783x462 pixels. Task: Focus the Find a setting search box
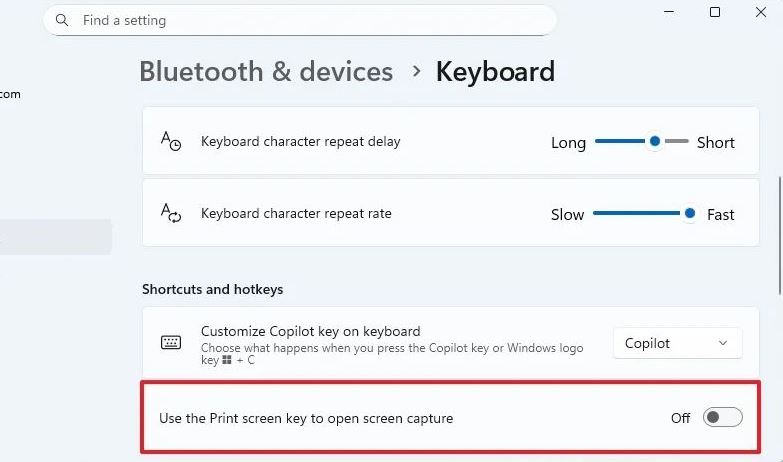coord(300,20)
